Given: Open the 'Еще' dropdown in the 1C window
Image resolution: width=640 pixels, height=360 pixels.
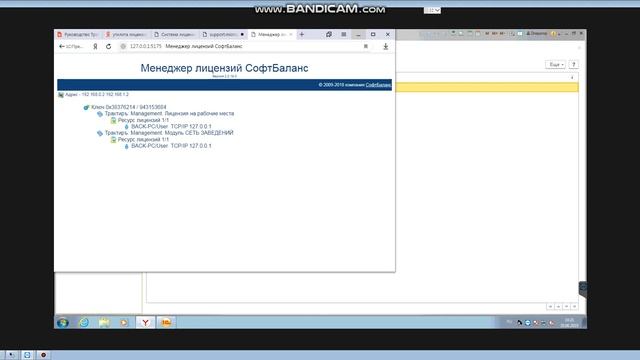Looking at the screenshot, I should 556,64.
